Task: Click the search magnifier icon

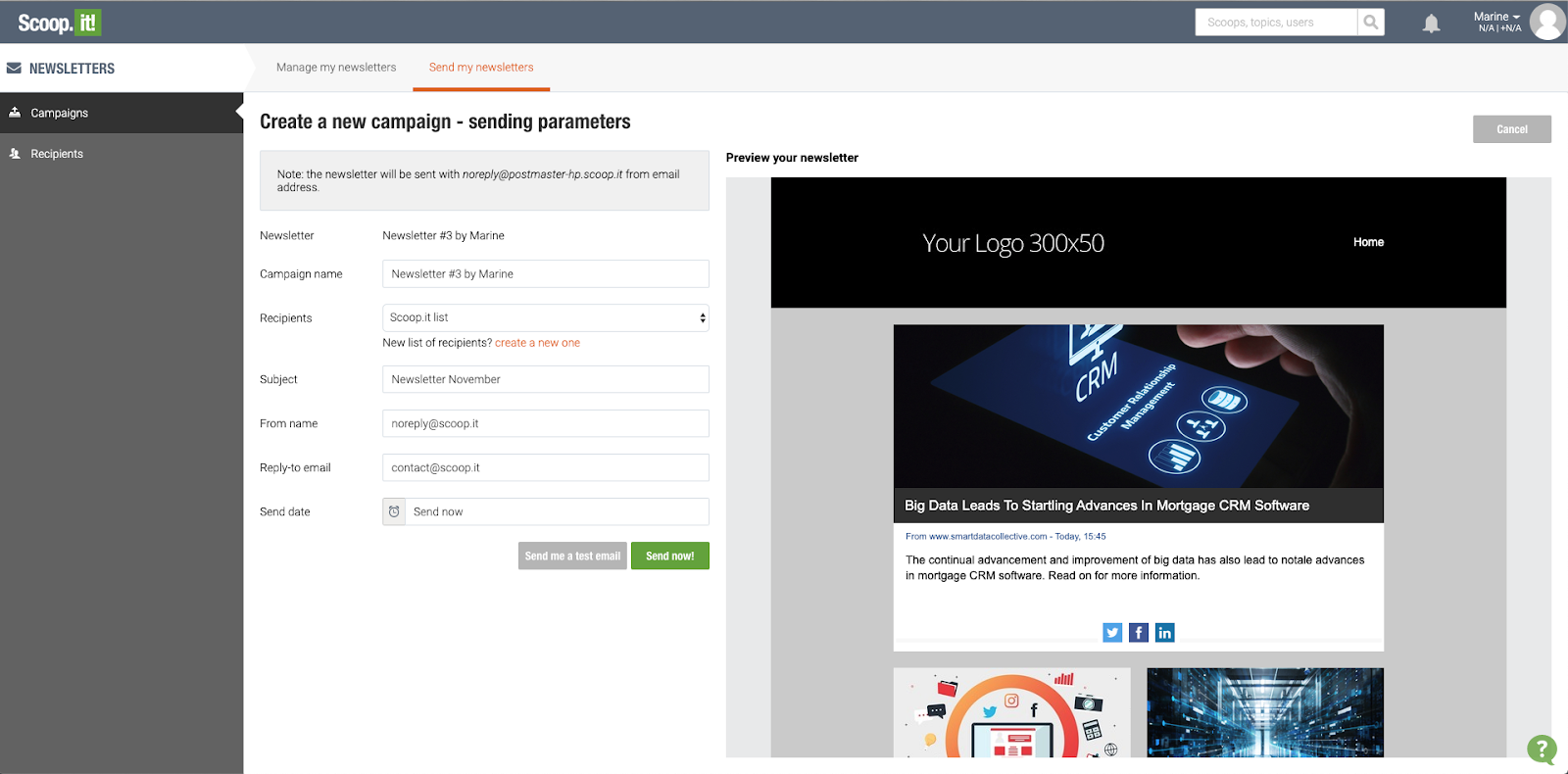Action: pyautogui.click(x=1371, y=23)
